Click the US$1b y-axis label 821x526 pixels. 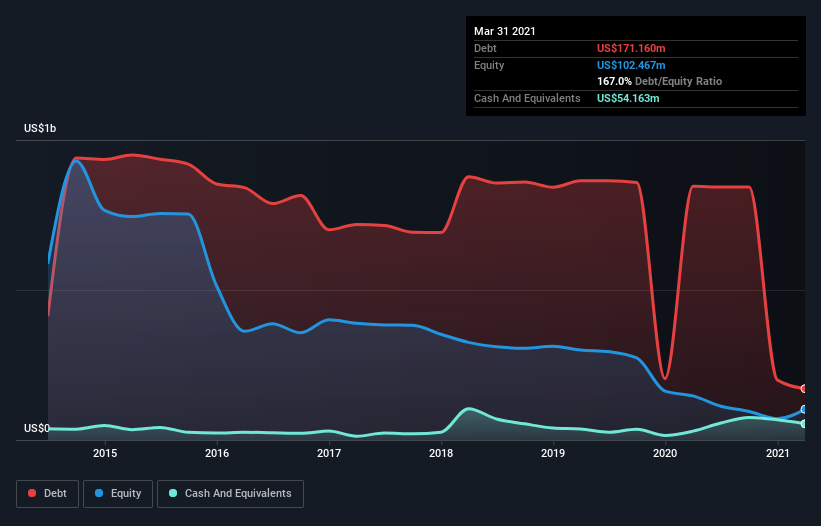tap(40, 128)
